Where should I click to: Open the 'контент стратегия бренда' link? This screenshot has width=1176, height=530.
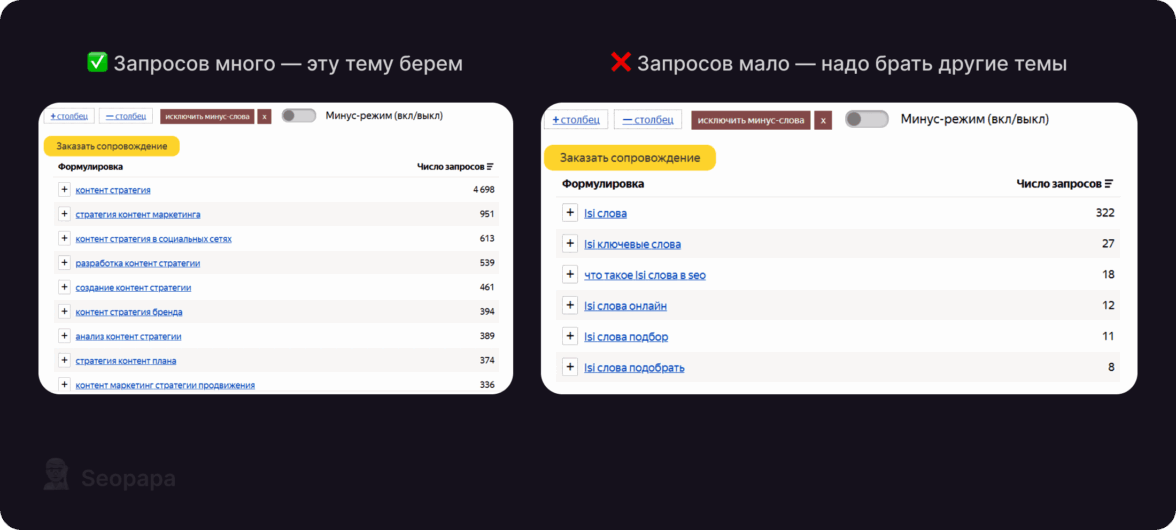[x=129, y=312]
